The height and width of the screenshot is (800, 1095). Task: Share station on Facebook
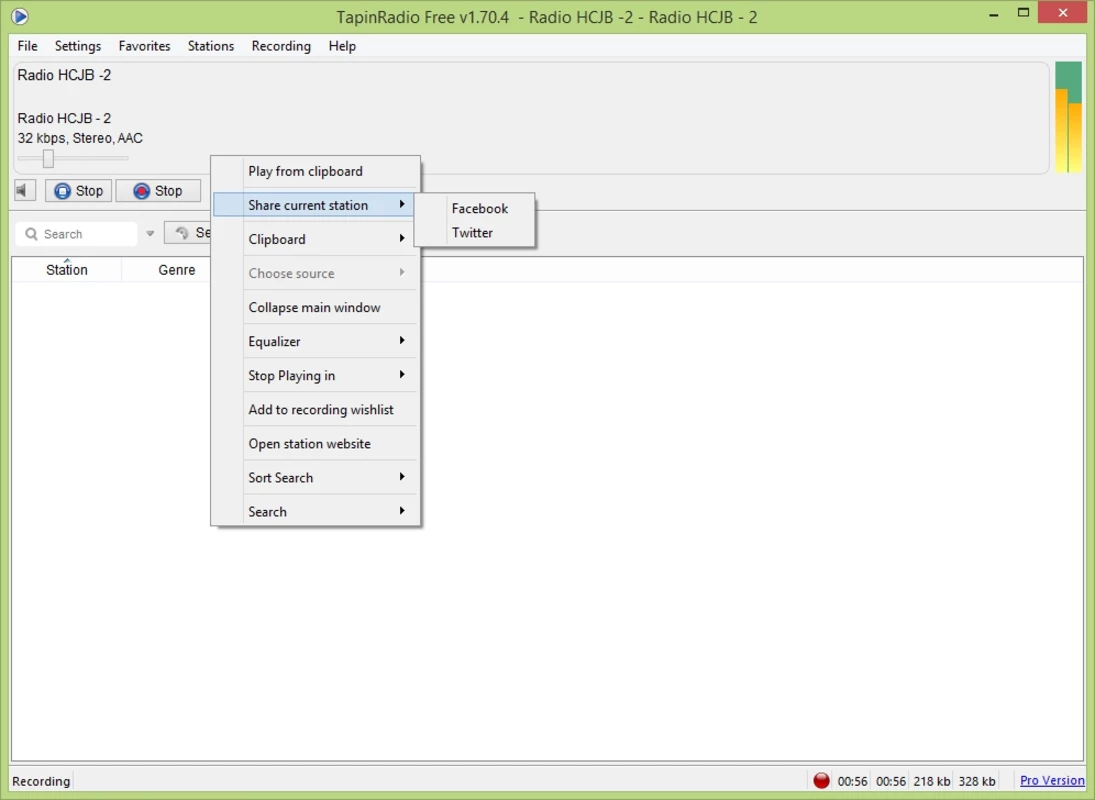[479, 208]
